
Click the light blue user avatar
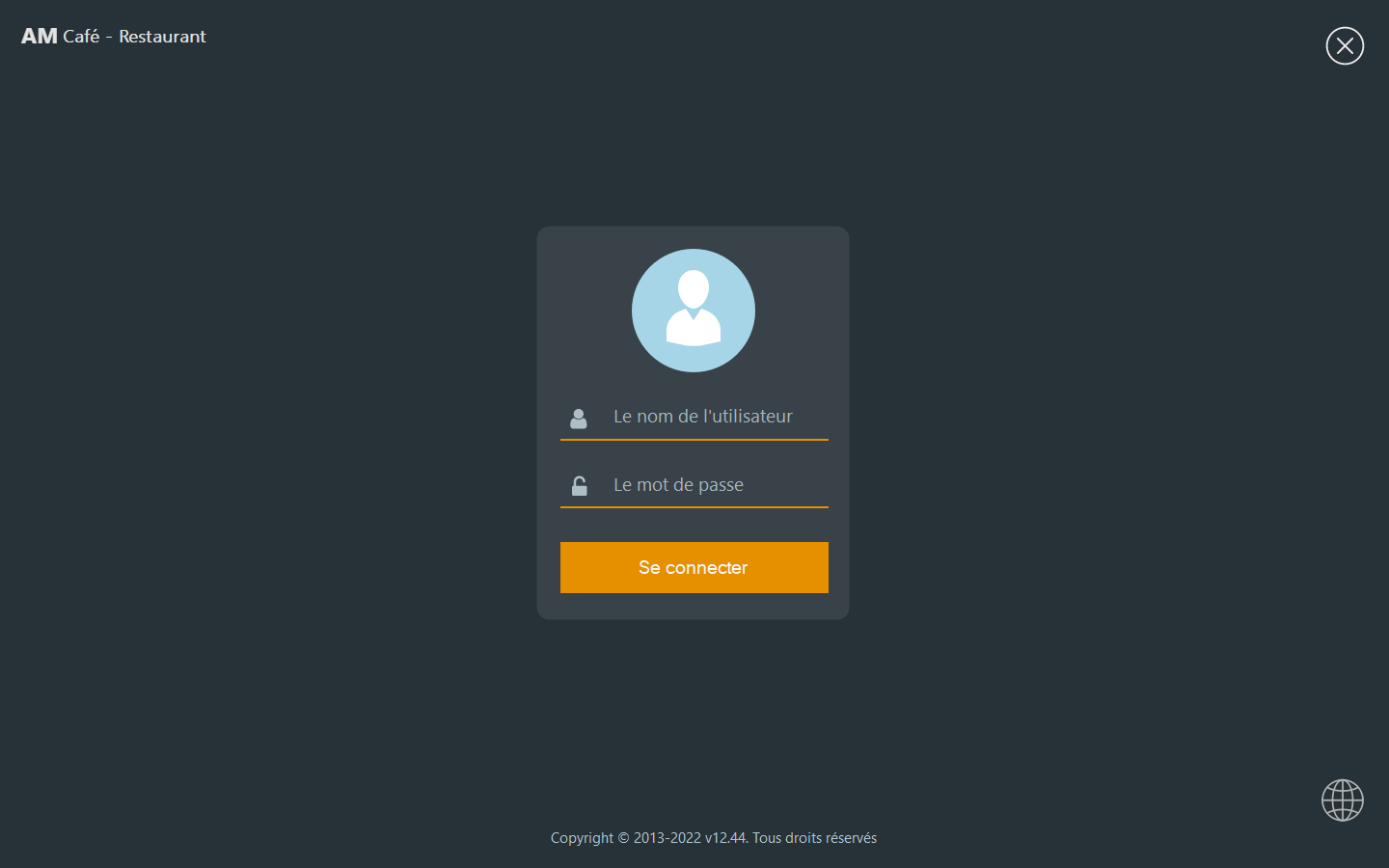[694, 311]
